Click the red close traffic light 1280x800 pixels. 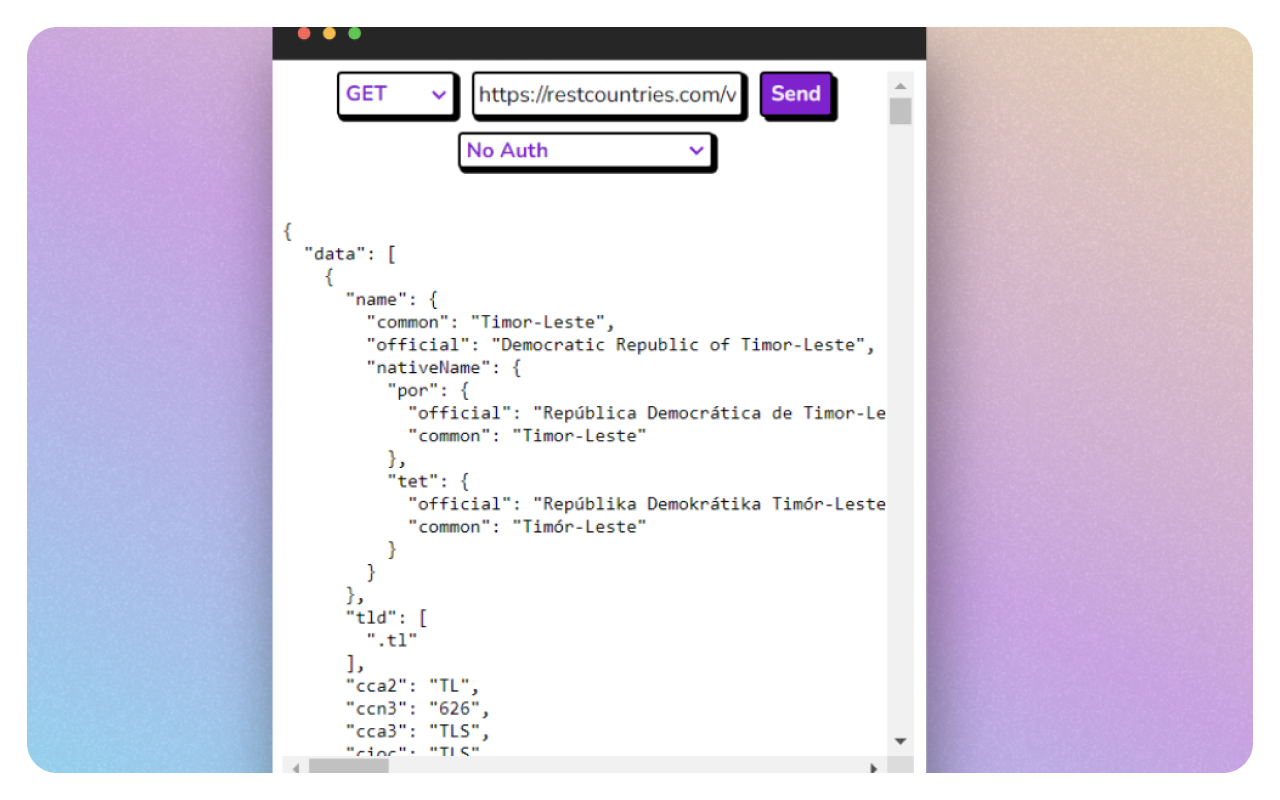[304, 32]
